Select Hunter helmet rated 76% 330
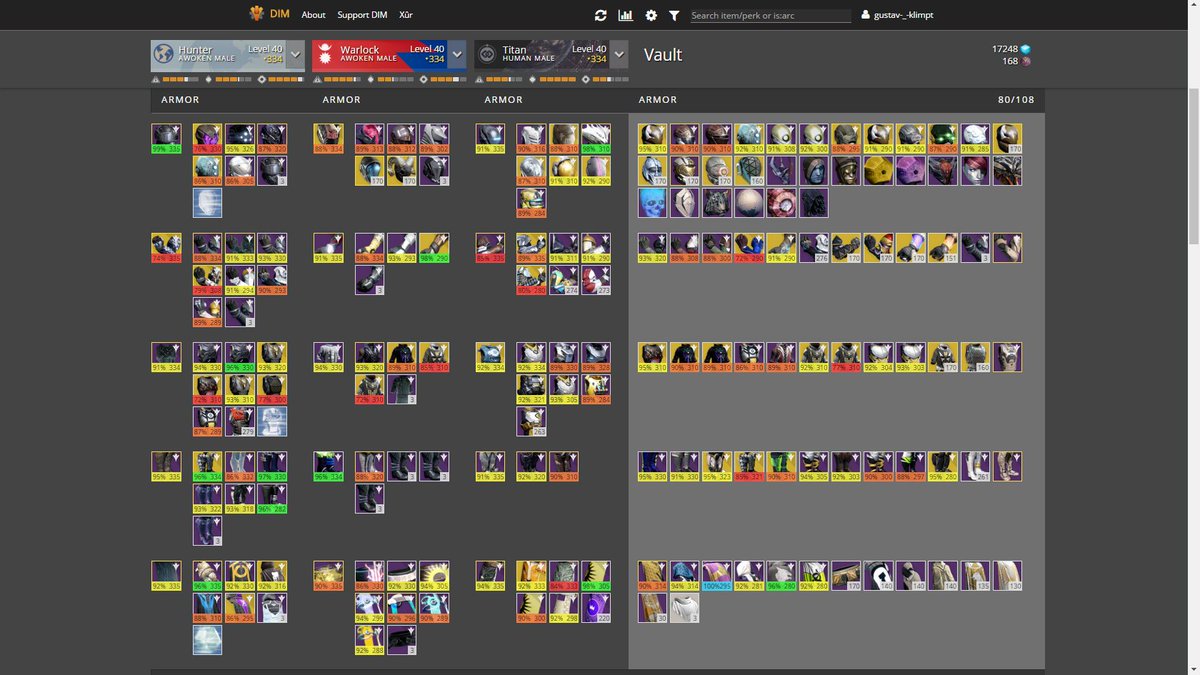Screen dimensions: 1200x675 (x=207, y=139)
